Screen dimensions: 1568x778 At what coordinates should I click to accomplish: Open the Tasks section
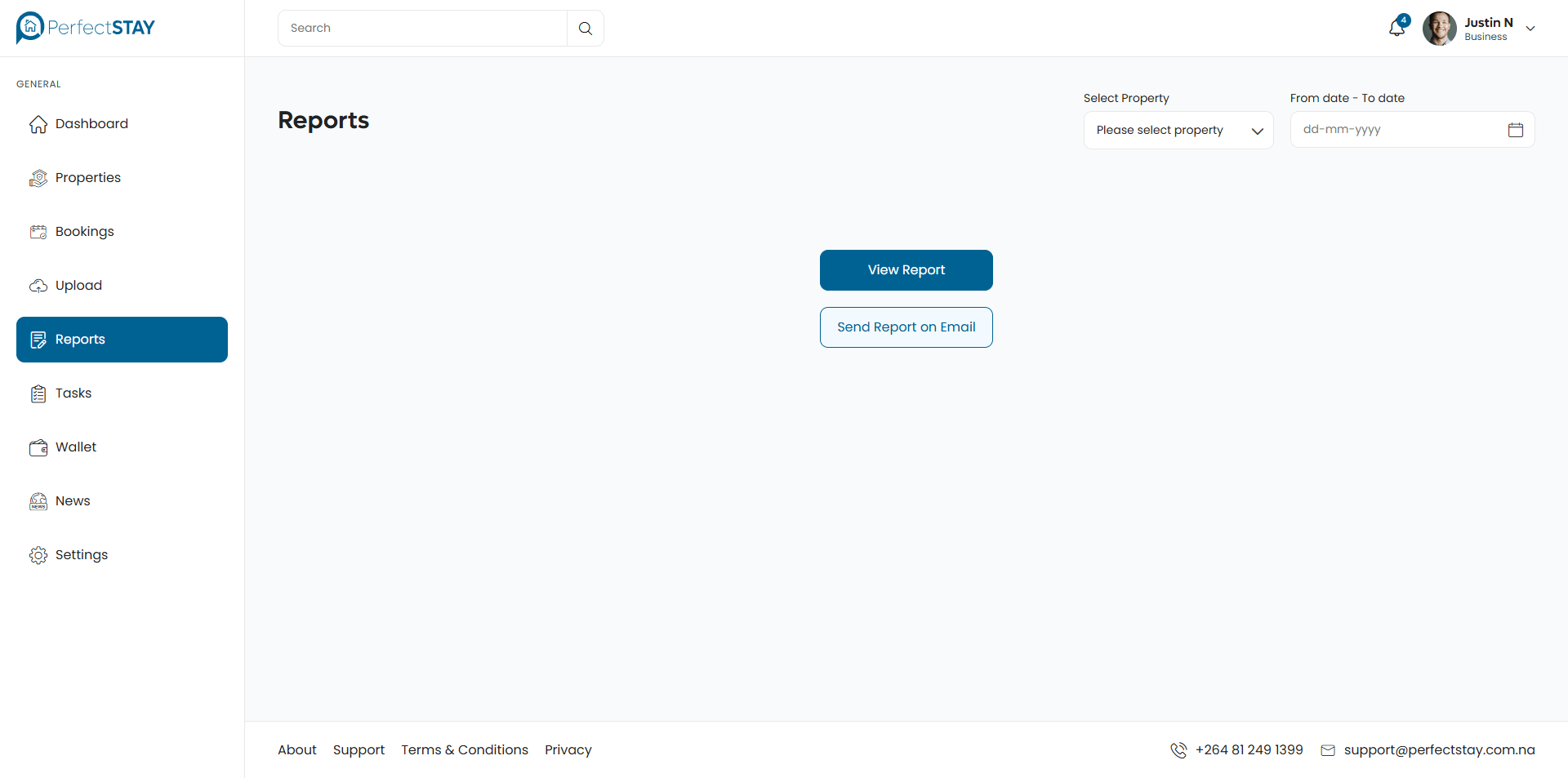(x=73, y=393)
